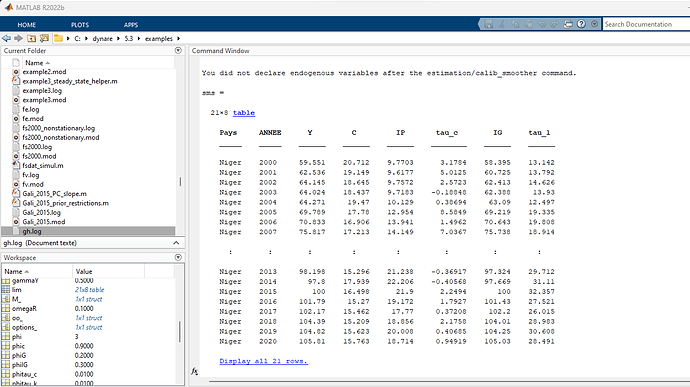
Task: Click the Save icon in quick access toolbar
Action: coord(488,24)
